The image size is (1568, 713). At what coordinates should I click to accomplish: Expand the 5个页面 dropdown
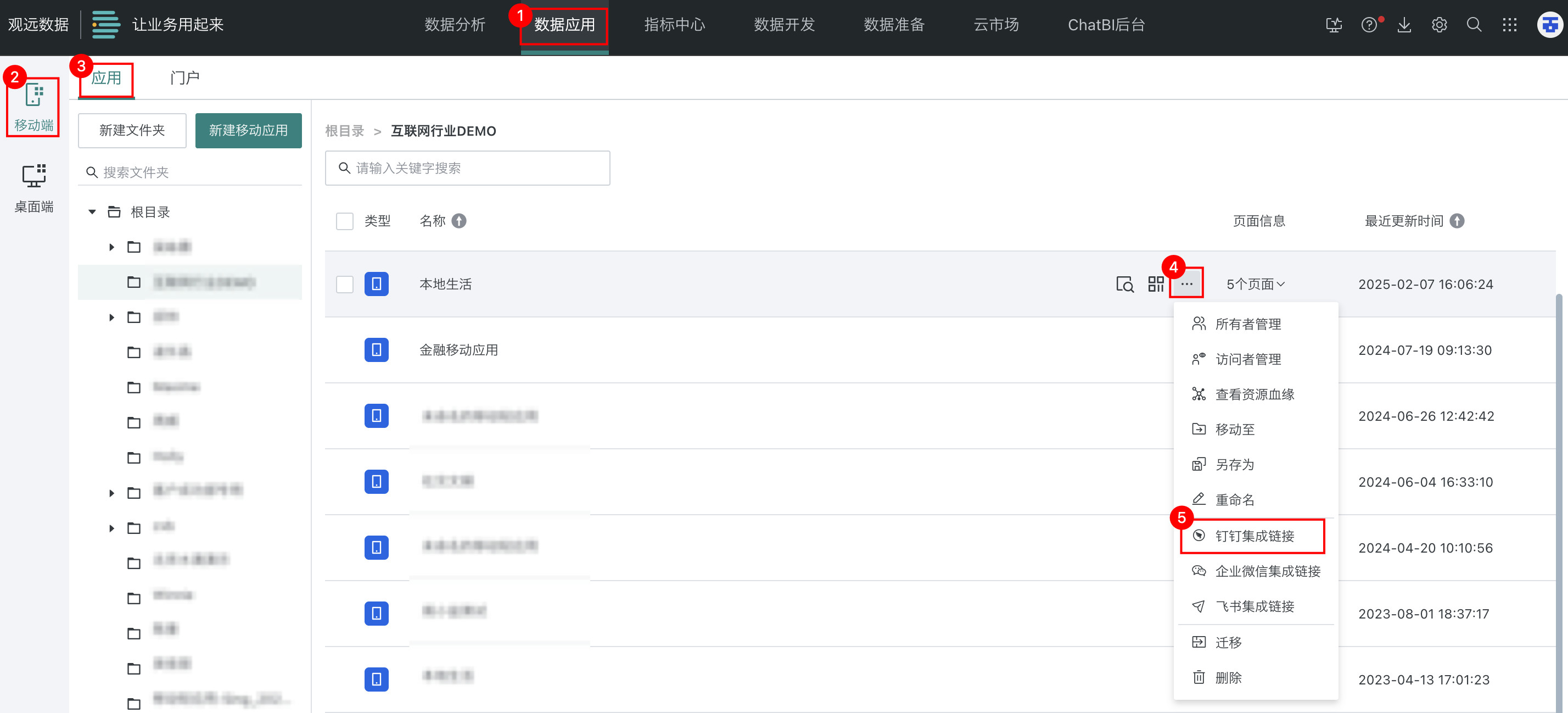pos(1255,285)
